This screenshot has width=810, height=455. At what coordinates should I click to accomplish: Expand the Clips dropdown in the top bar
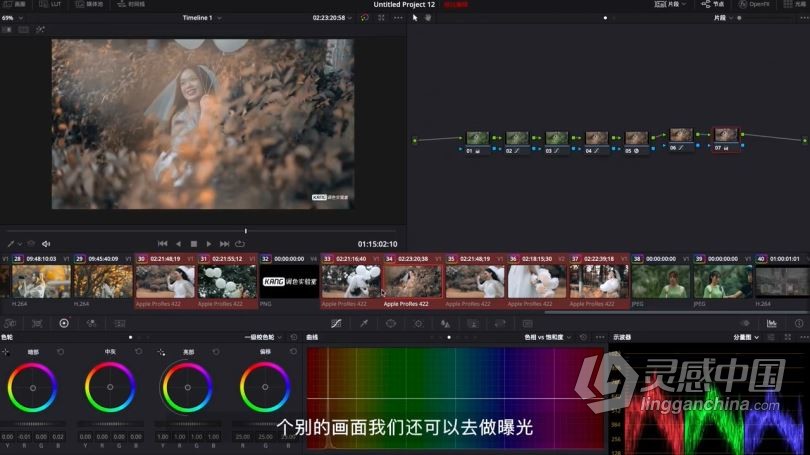click(671, 4)
